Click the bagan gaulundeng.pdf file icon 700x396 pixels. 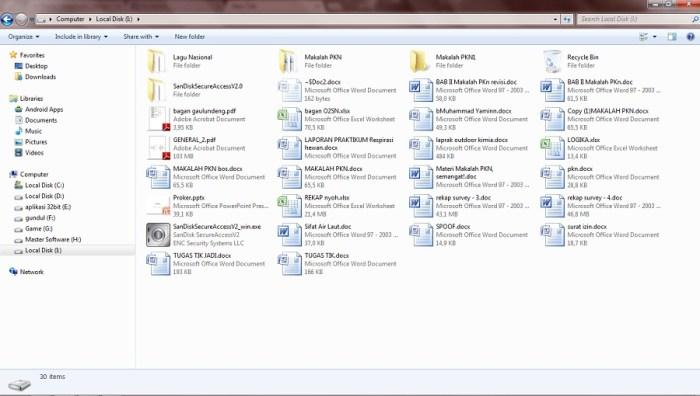pyautogui.click(x=158, y=119)
